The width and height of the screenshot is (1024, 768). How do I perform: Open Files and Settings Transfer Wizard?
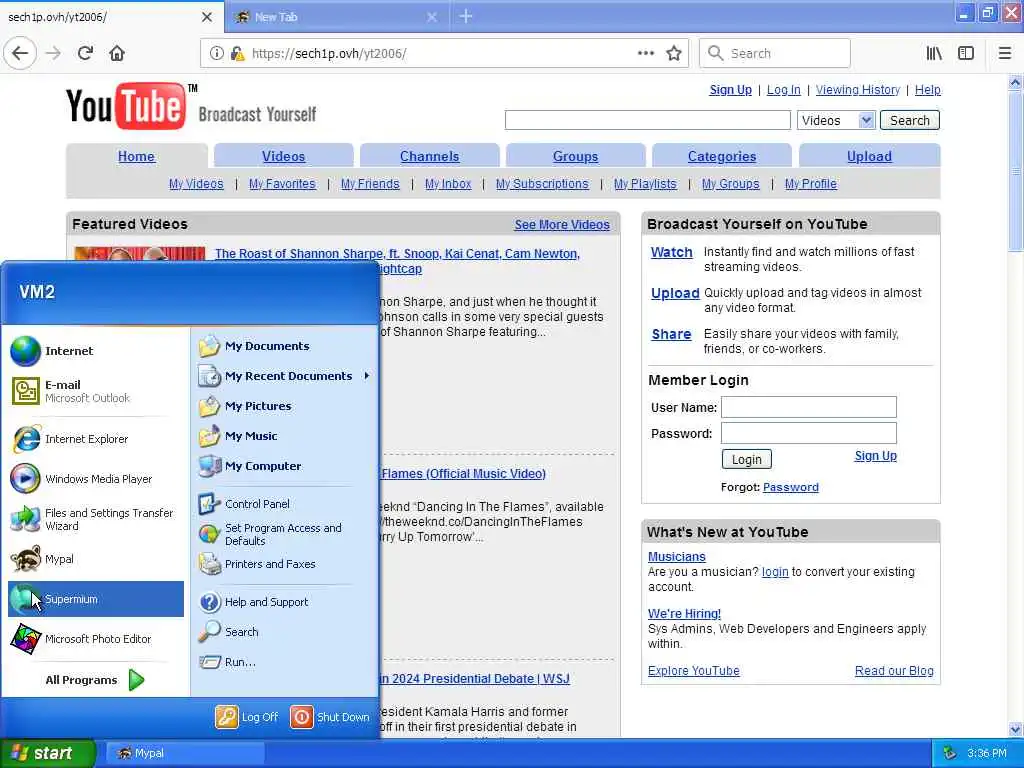95,519
